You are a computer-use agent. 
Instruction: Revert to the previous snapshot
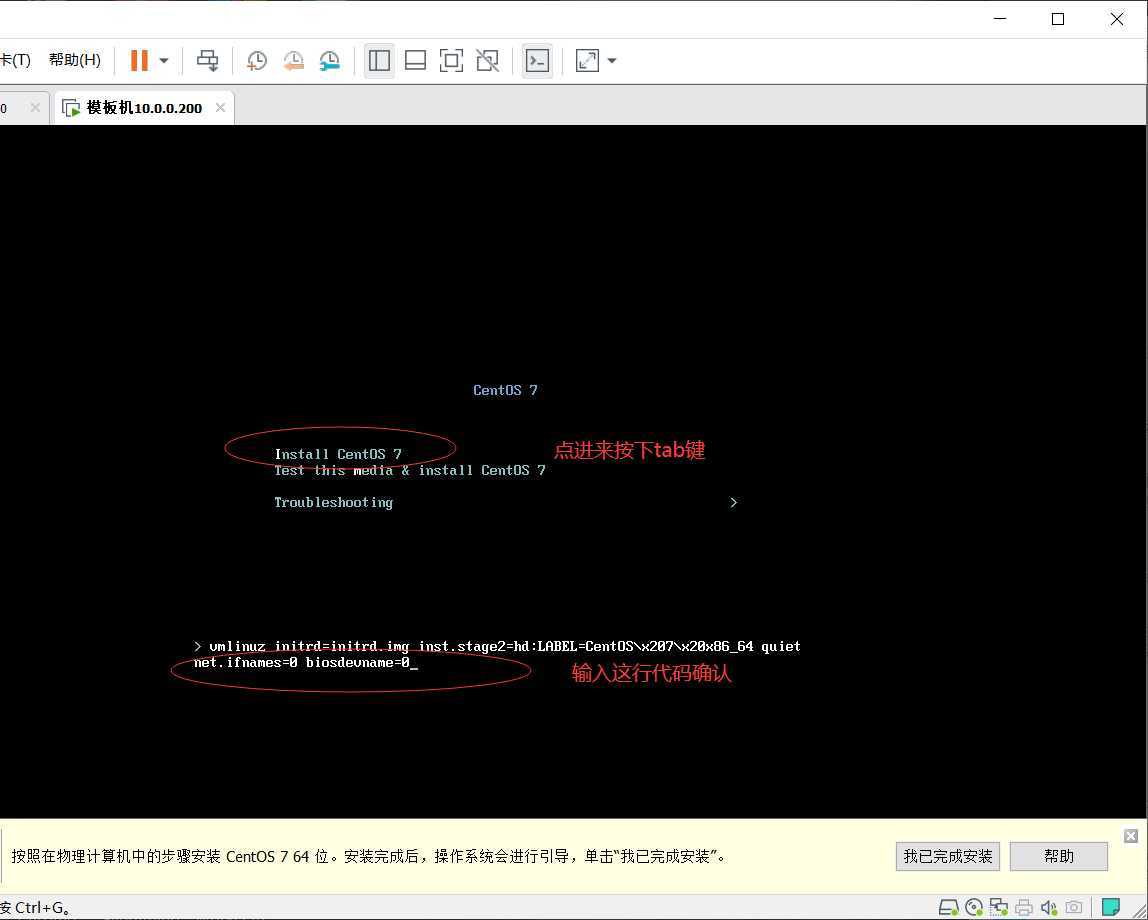(x=294, y=61)
